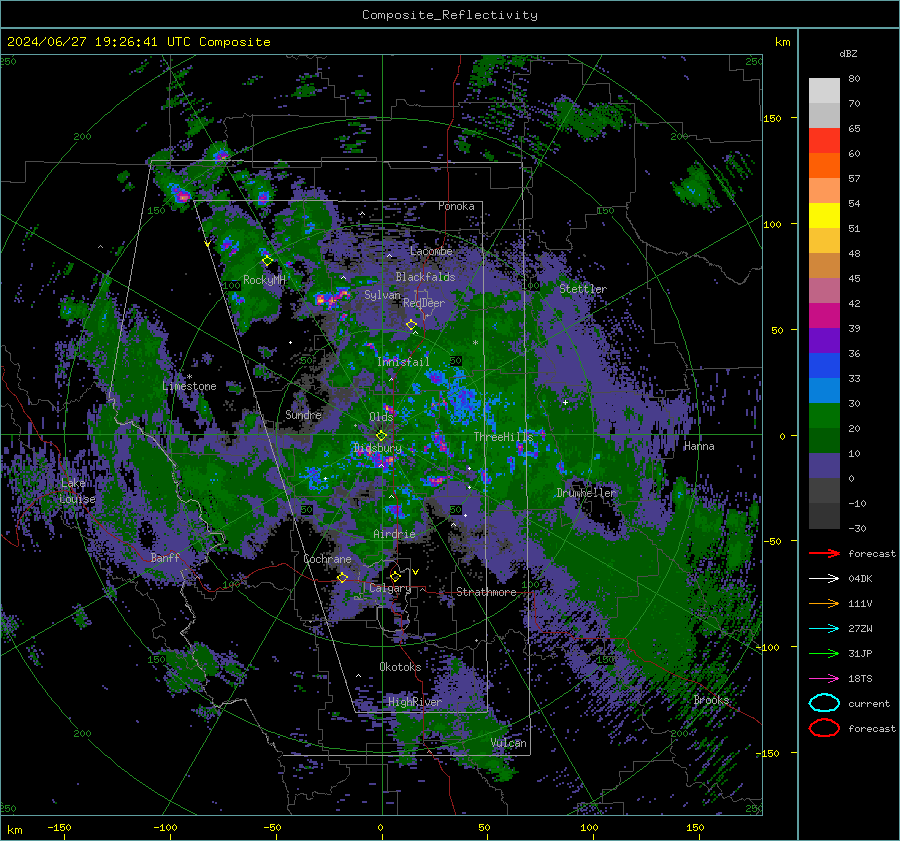The width and height of the screenshot is (900, 841).
Task: Click the Limestone label
Action: (189, 386)
